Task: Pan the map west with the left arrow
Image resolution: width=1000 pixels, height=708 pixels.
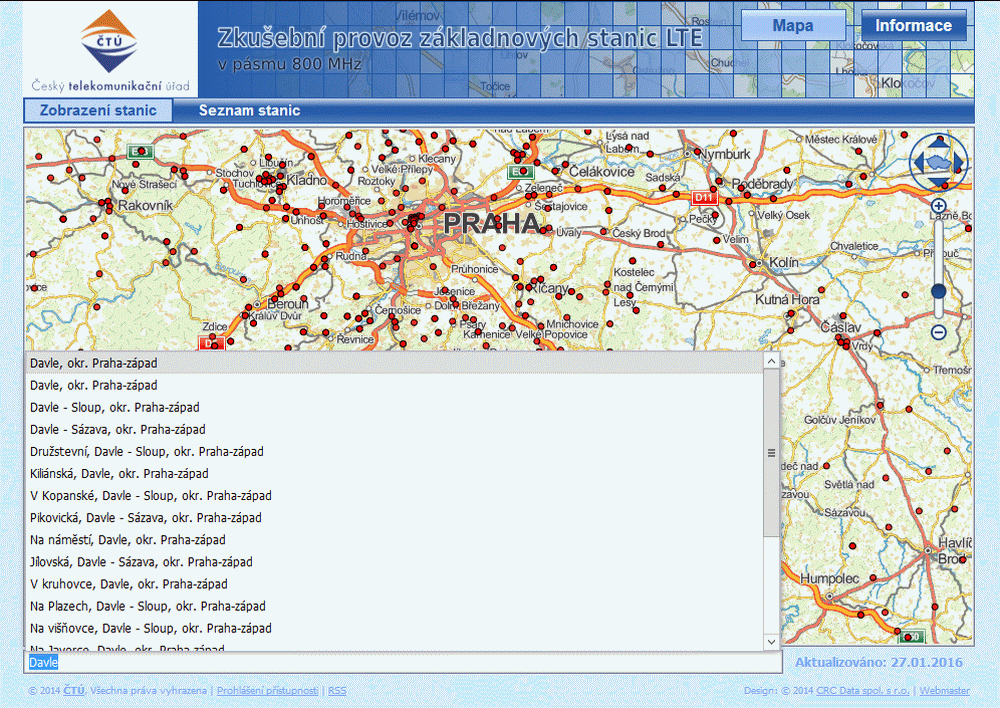Action: point(920,160)
